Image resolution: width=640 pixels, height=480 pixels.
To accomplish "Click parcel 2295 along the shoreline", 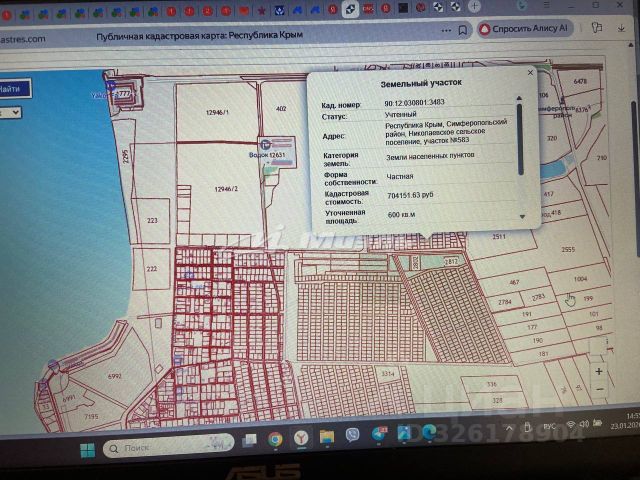I will click(126, 156).
